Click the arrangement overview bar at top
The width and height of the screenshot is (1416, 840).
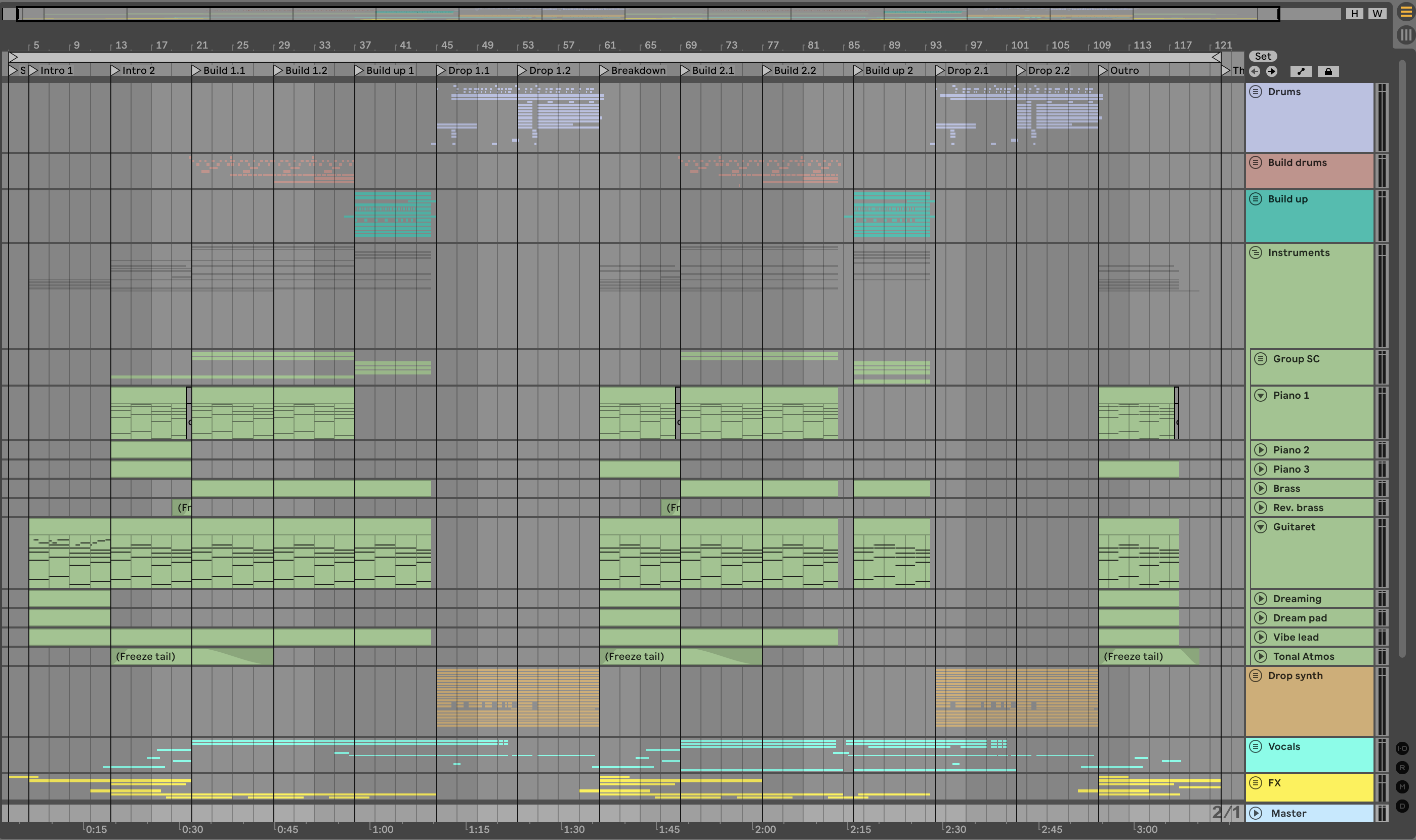tap(647, 14)
